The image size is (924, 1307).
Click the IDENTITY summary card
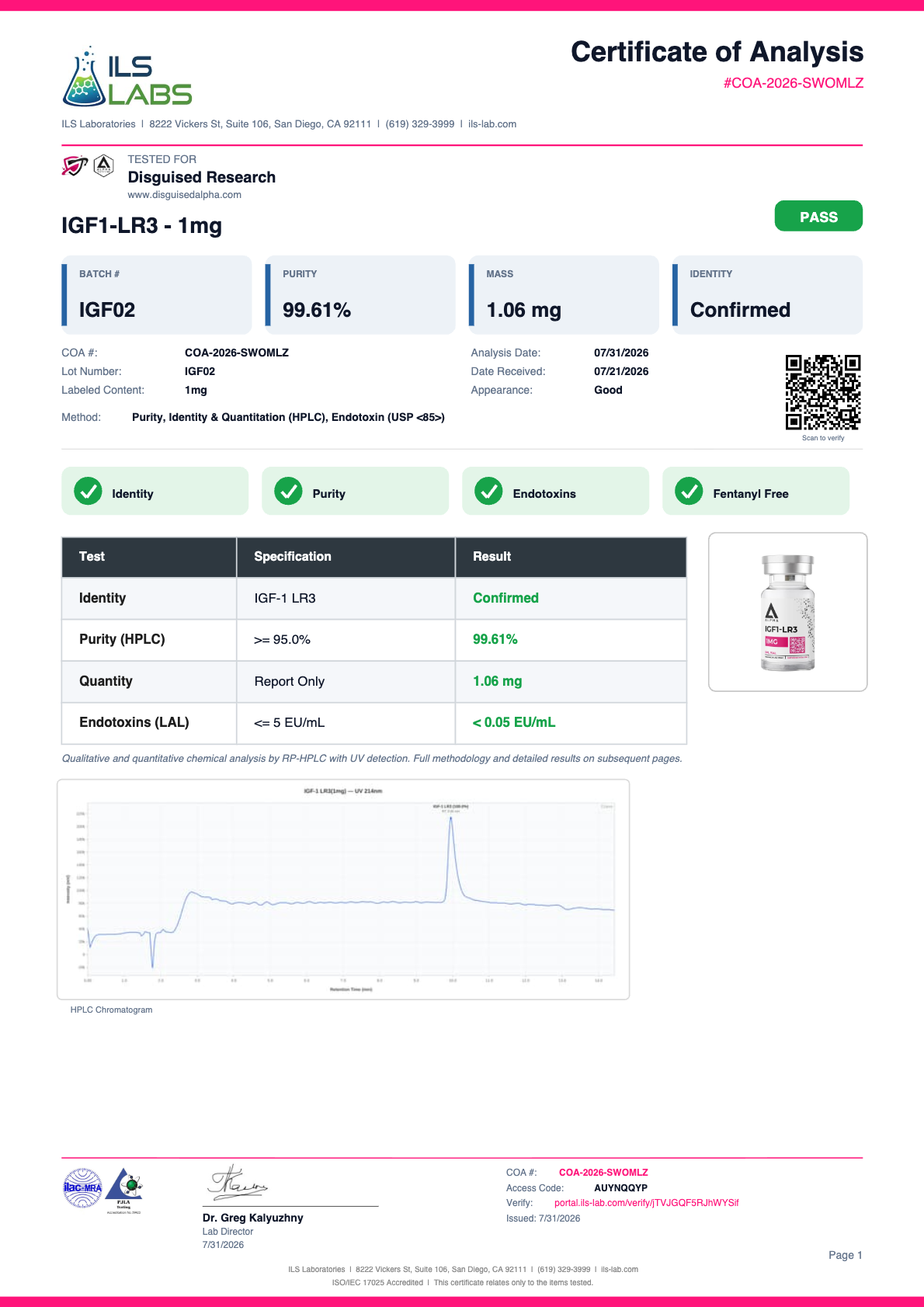767,295
